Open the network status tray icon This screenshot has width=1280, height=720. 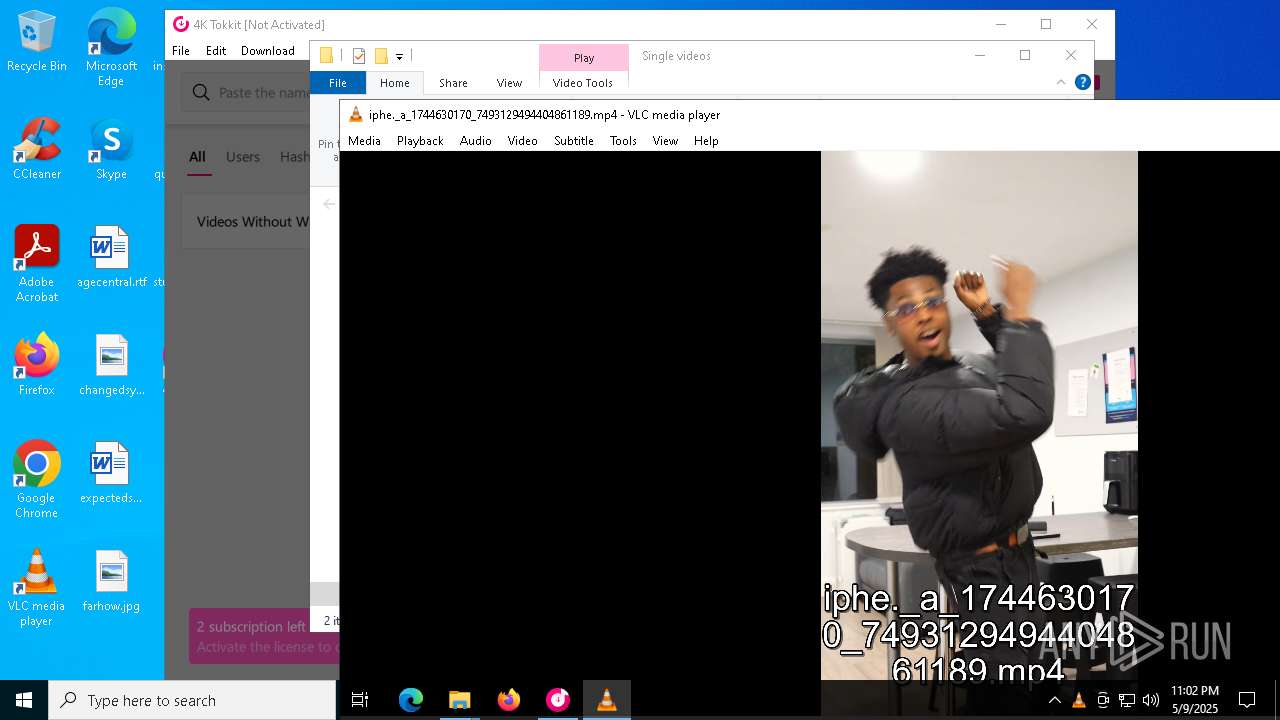pos(1127,700)
